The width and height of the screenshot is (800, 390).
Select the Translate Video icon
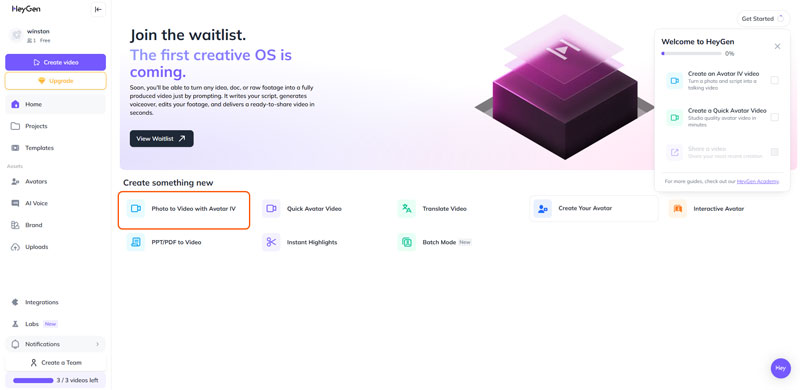407,209
